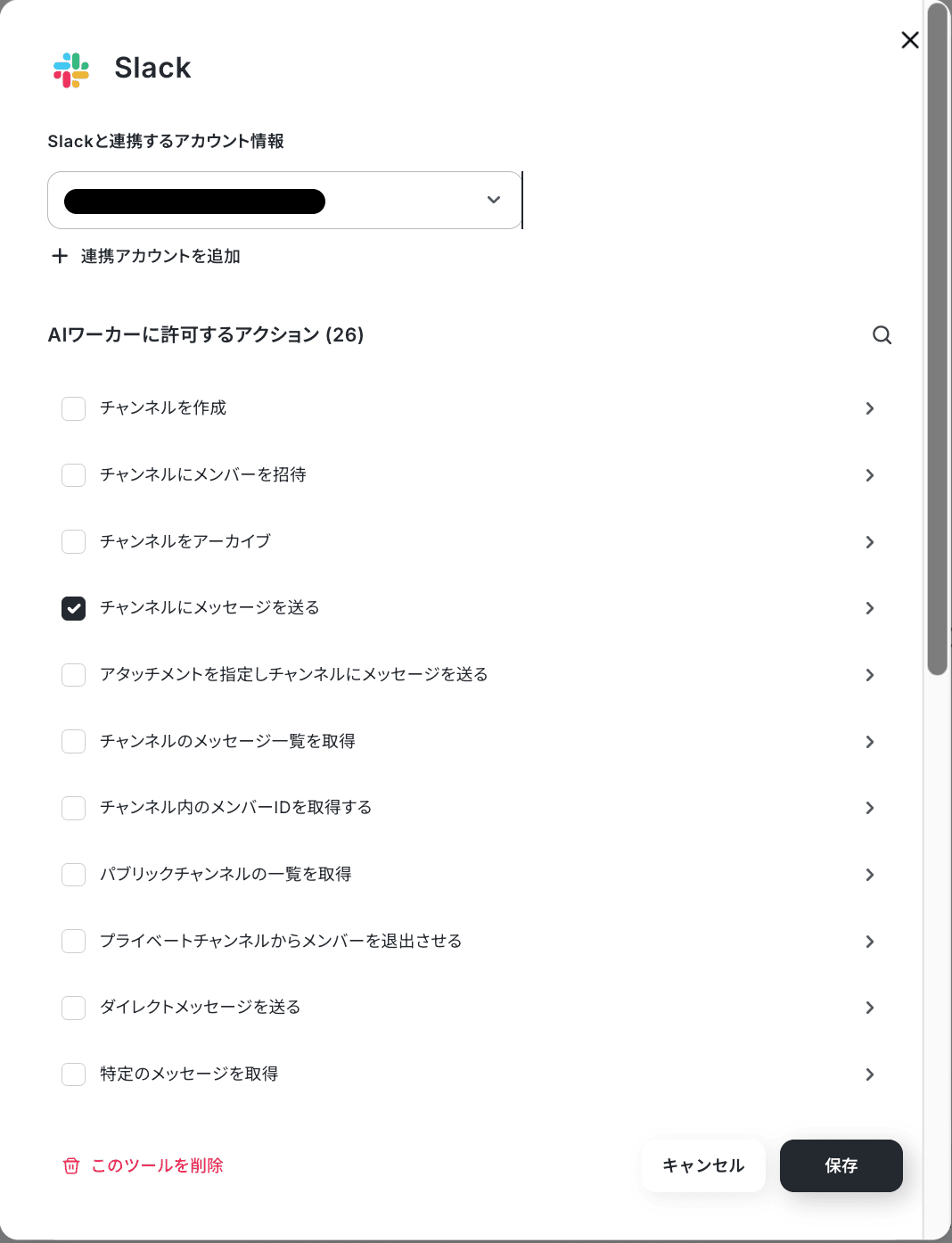The width and height of the screenshot is (952, 1243).
Task: Expand パブリックチャンネルの一覧を取得 row chevron
Action: click(x=870, y=875)
